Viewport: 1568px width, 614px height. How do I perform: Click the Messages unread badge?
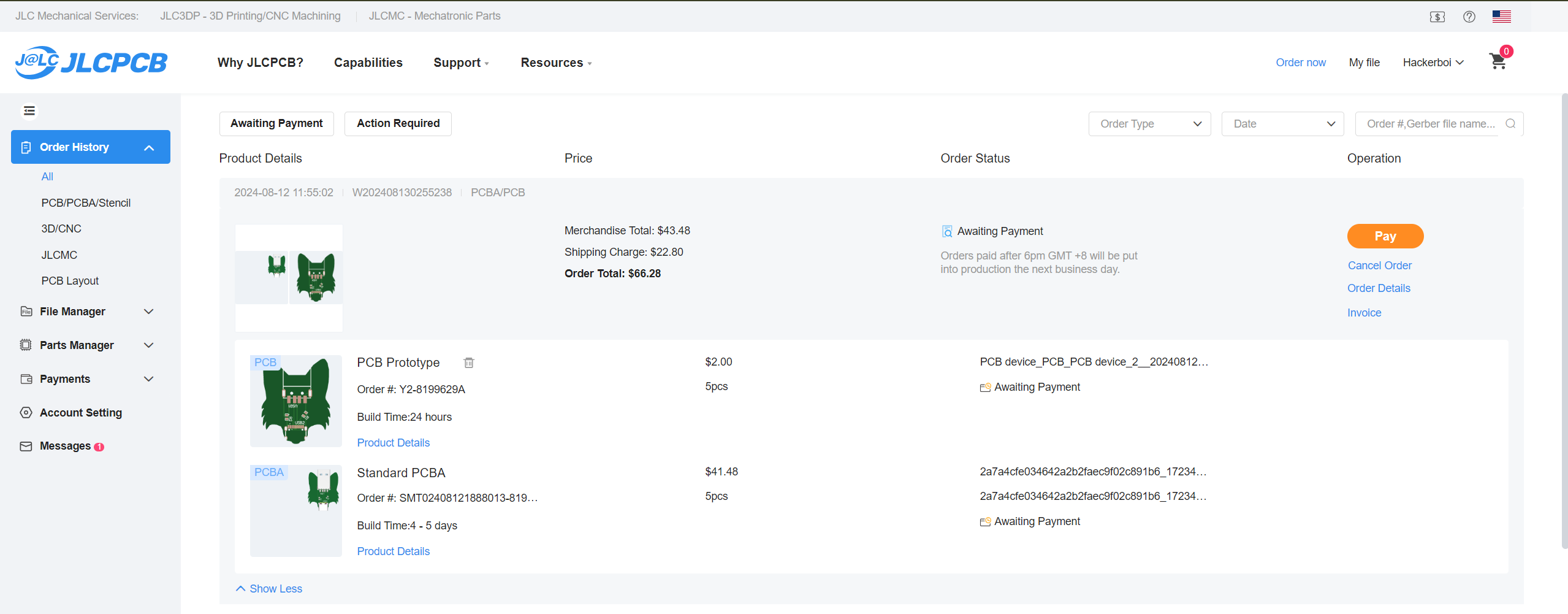coord(99,447)
